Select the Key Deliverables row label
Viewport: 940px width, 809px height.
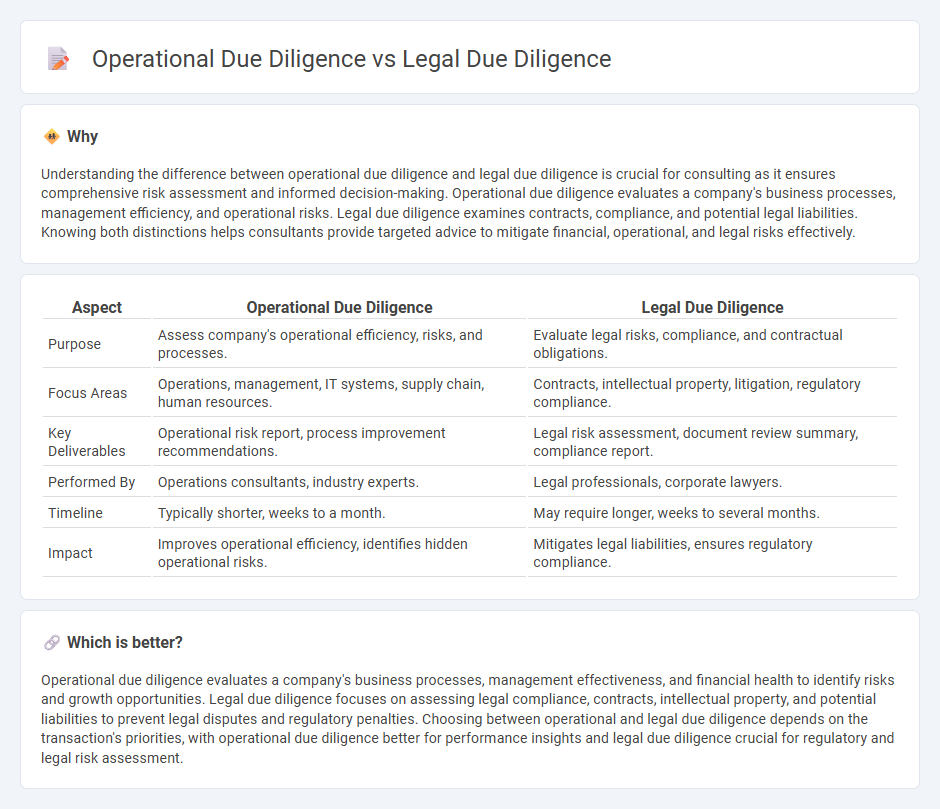coord(87,442)
